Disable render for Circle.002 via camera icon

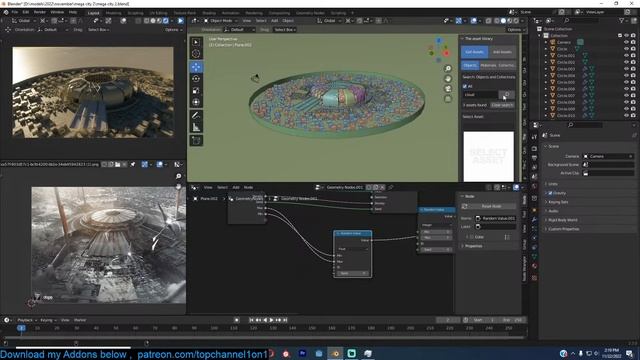(x=633, y=62)
